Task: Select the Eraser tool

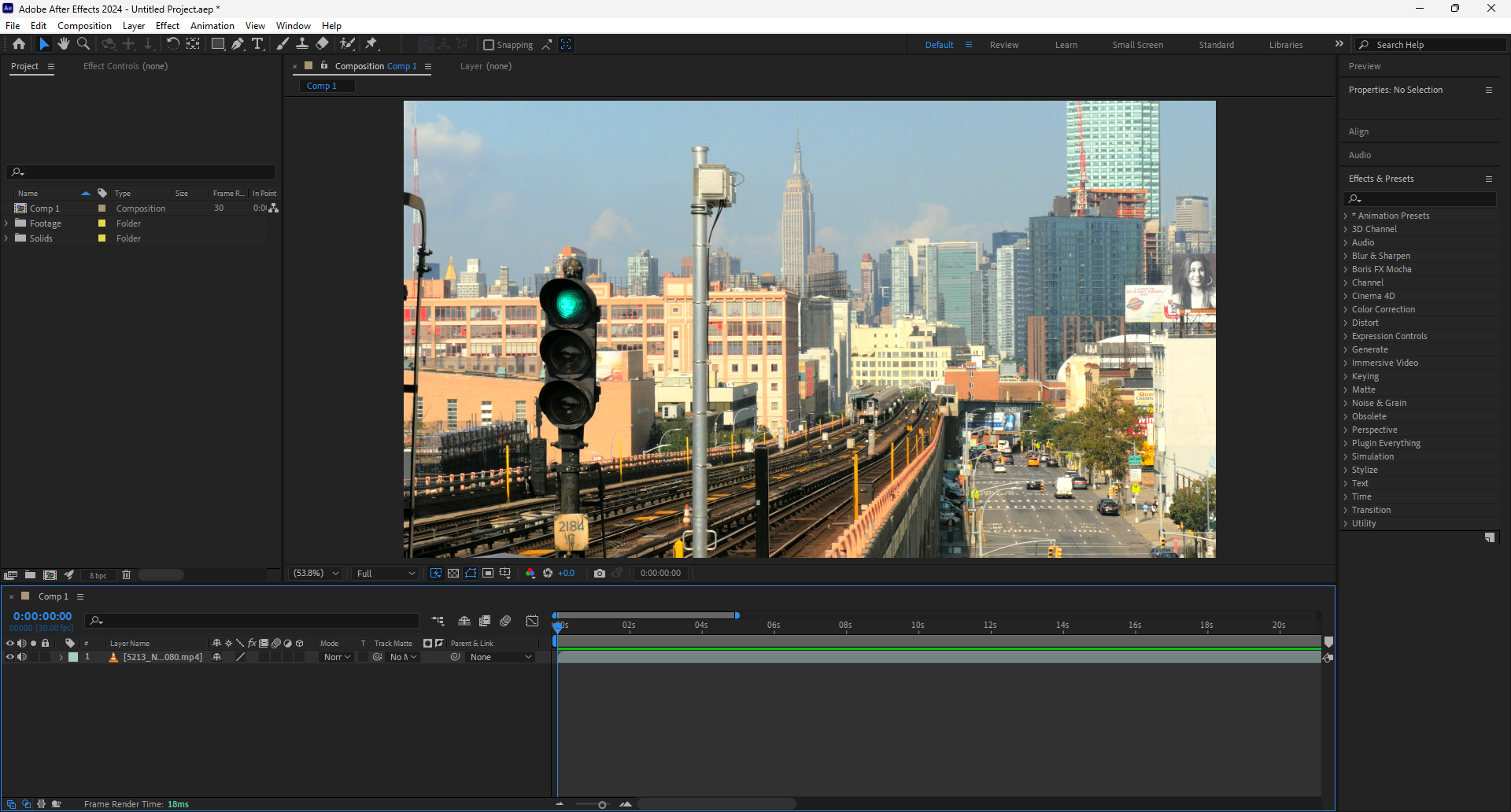Action: pos(322,44)
